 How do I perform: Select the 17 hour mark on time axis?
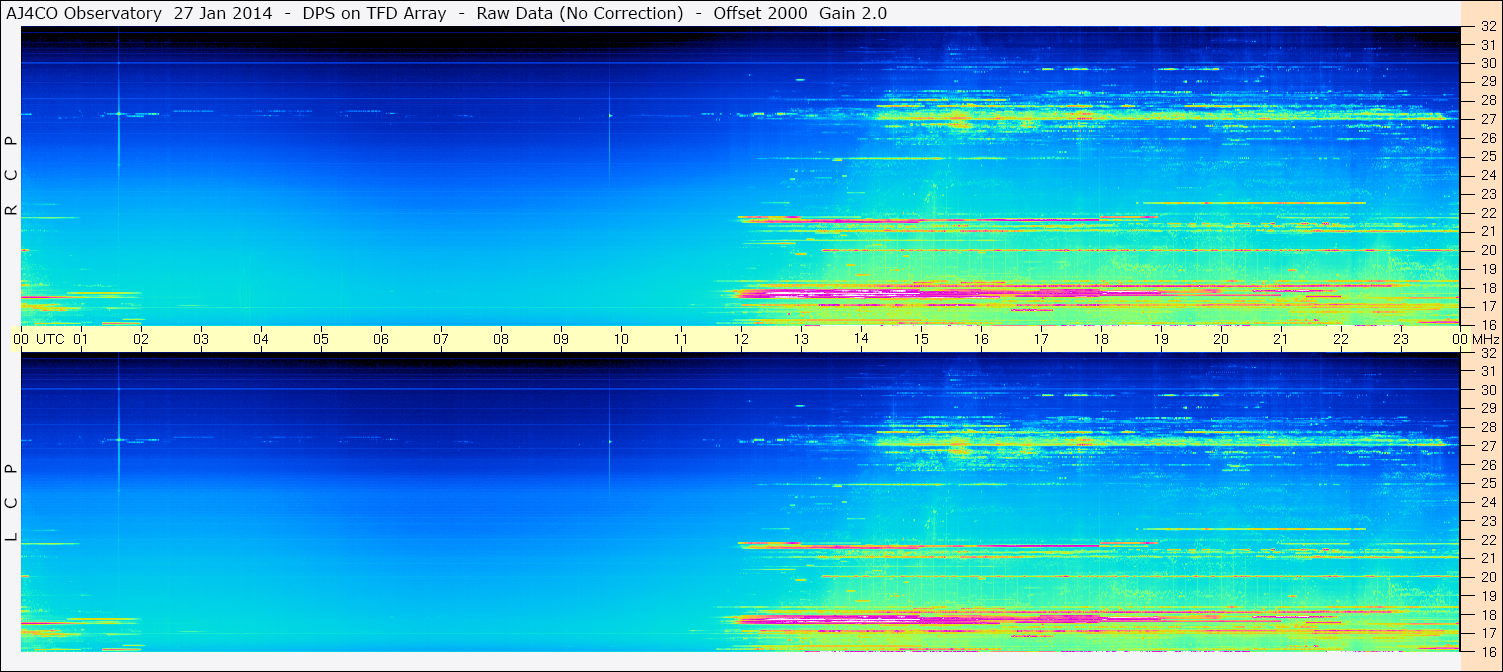(x=1041, y=339)
